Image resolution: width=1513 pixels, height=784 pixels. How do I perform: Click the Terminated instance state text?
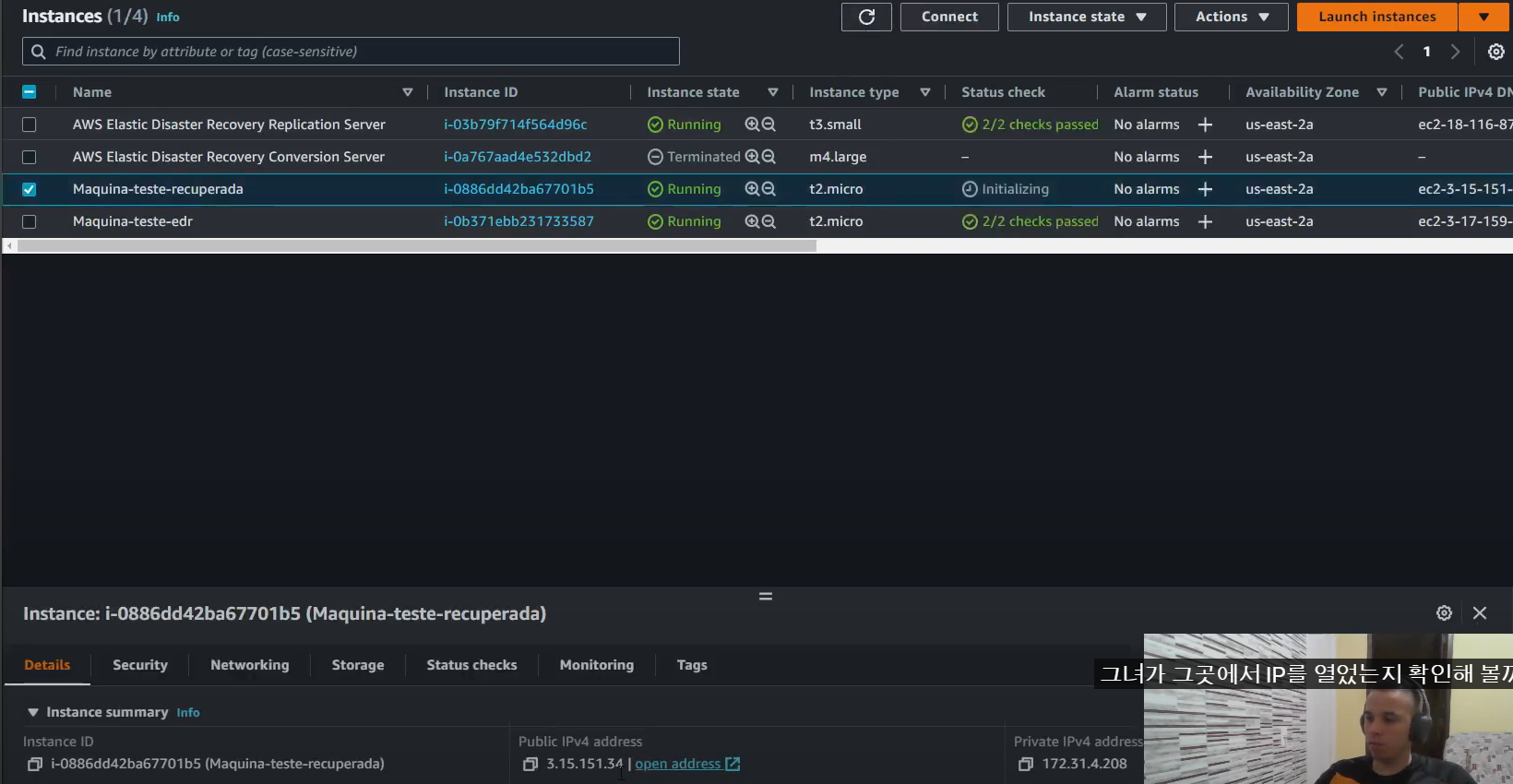703,157
